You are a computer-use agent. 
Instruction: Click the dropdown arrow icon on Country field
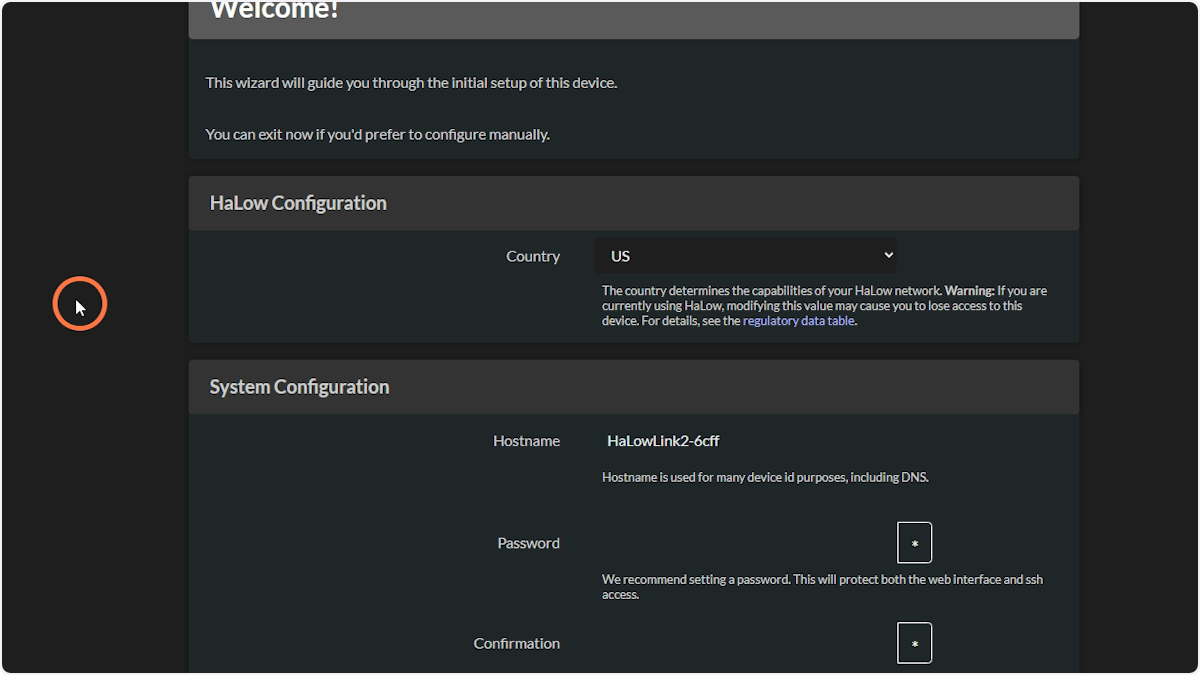point(886,255)
